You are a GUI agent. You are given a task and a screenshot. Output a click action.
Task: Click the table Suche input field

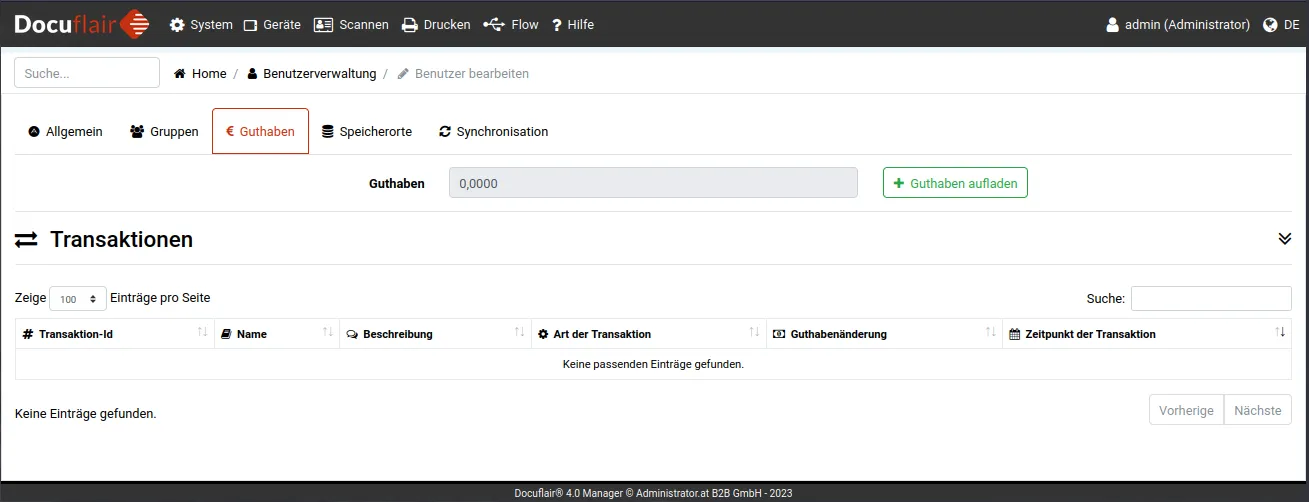[1210, 298]
